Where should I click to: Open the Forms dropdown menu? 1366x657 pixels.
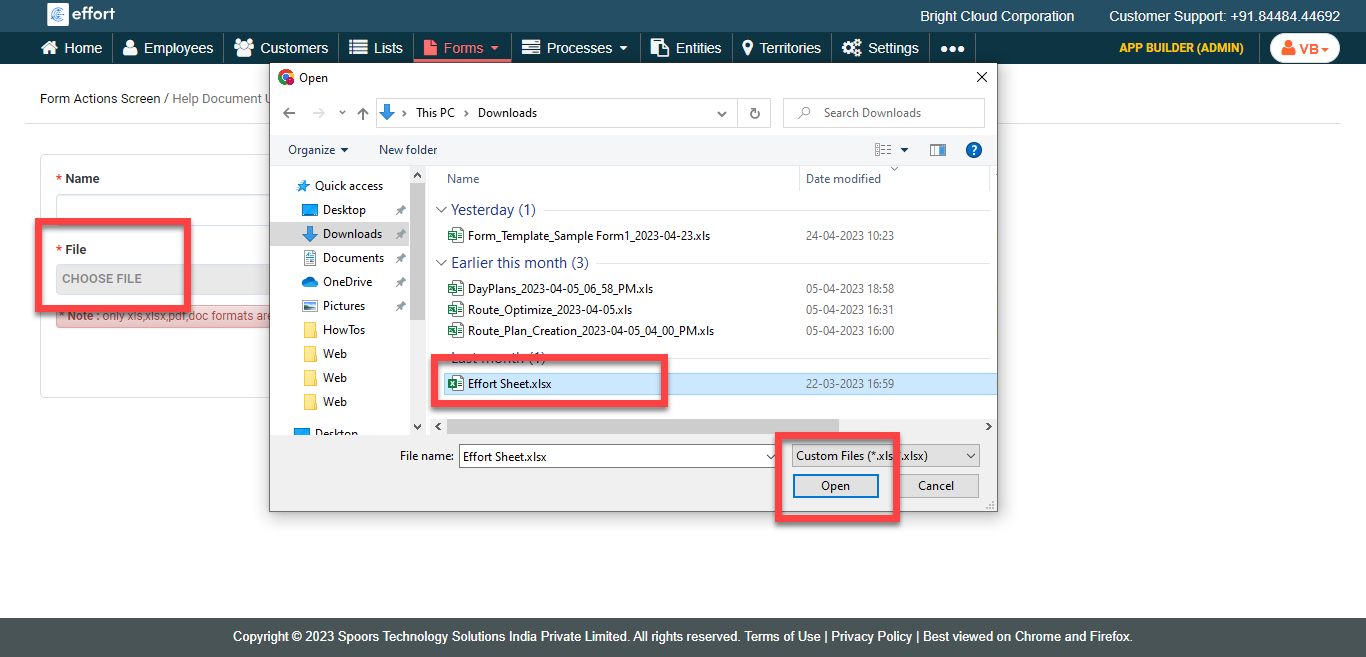pos(462,48)
